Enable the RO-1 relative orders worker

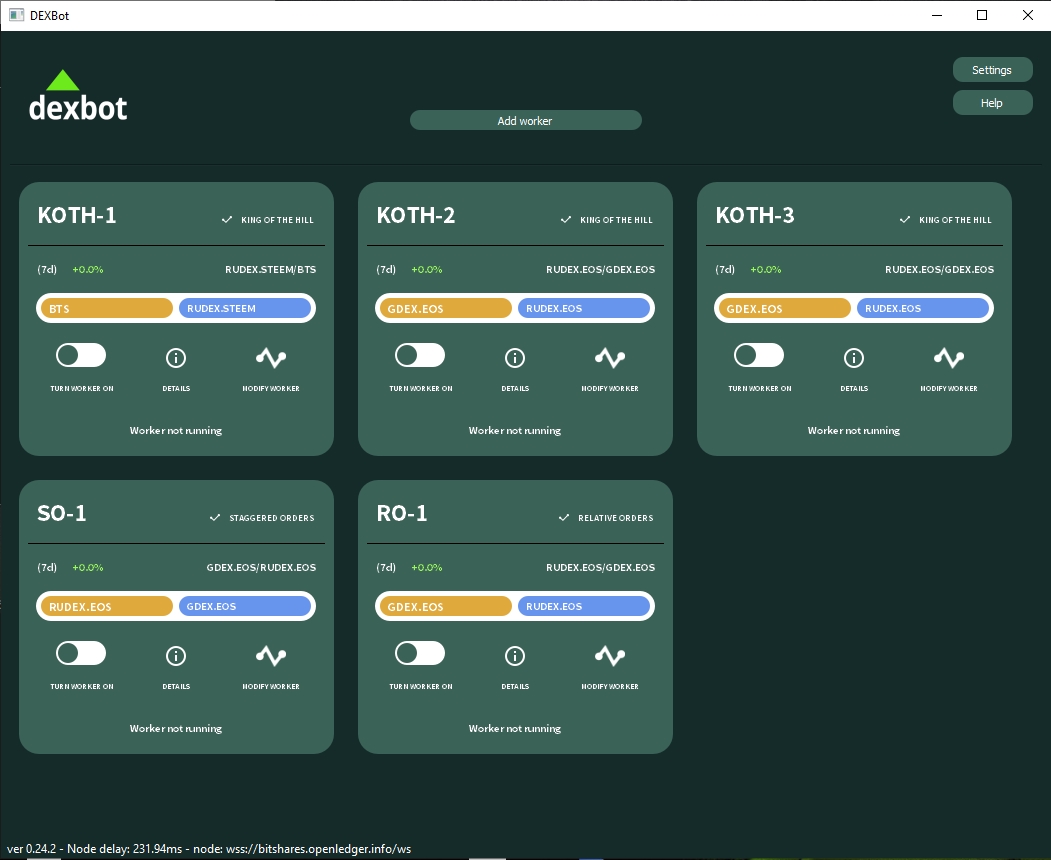coord(420,653)
